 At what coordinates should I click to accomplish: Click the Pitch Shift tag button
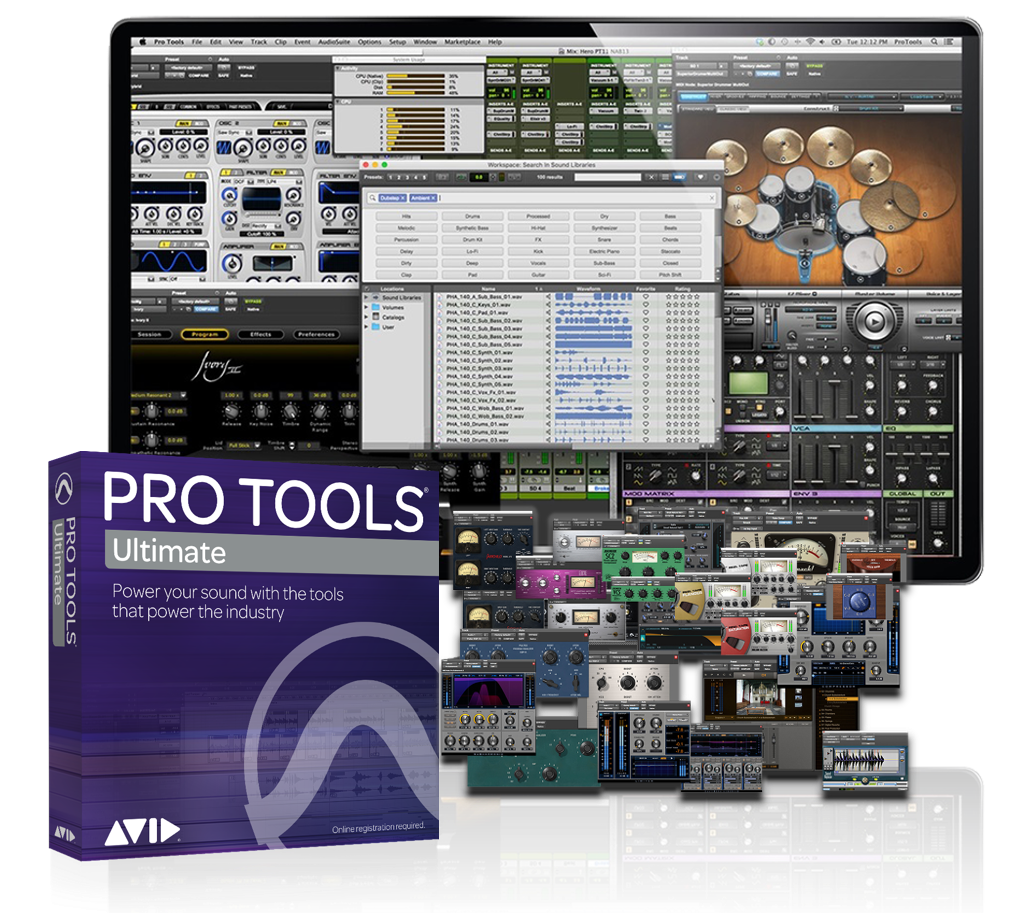[671, 275]
